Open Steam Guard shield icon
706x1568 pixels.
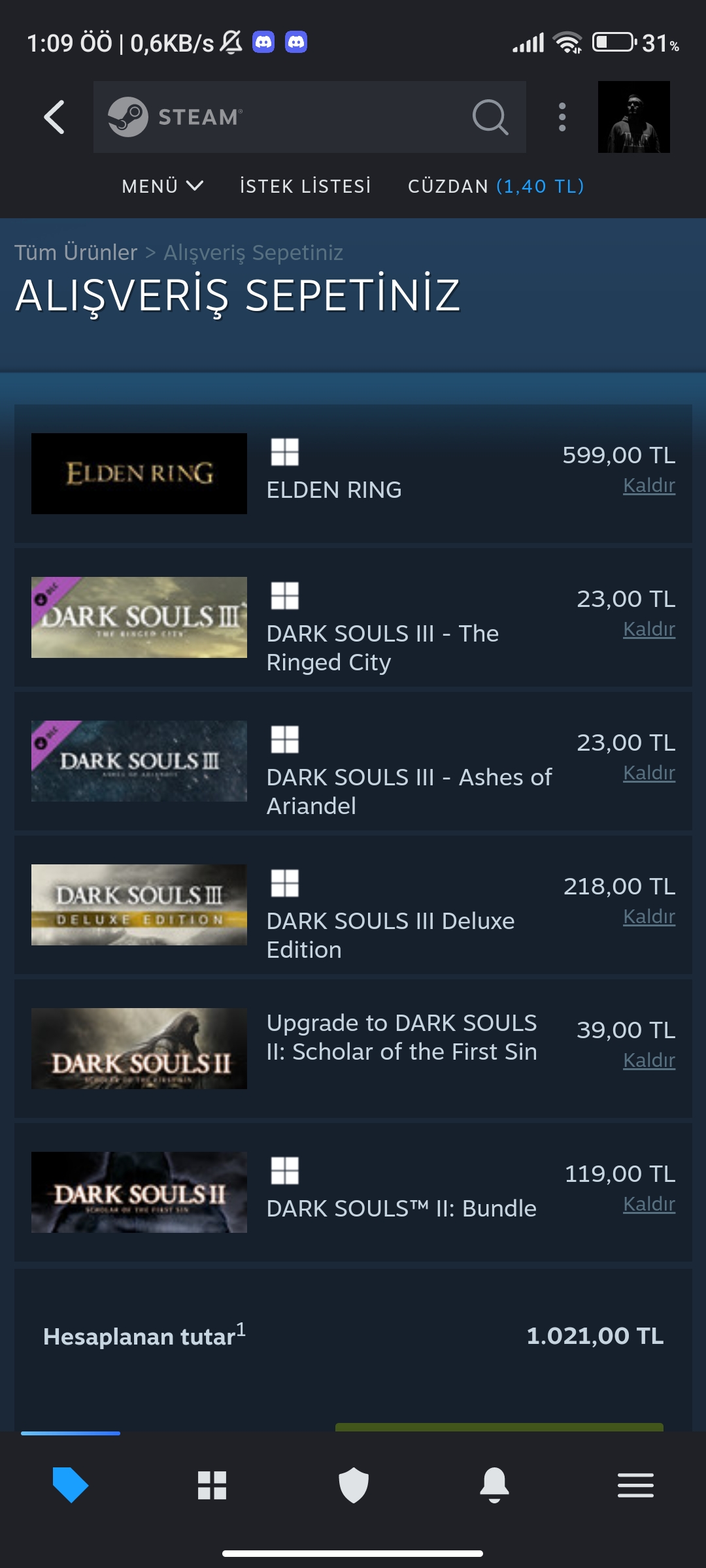pos(354,1485)
